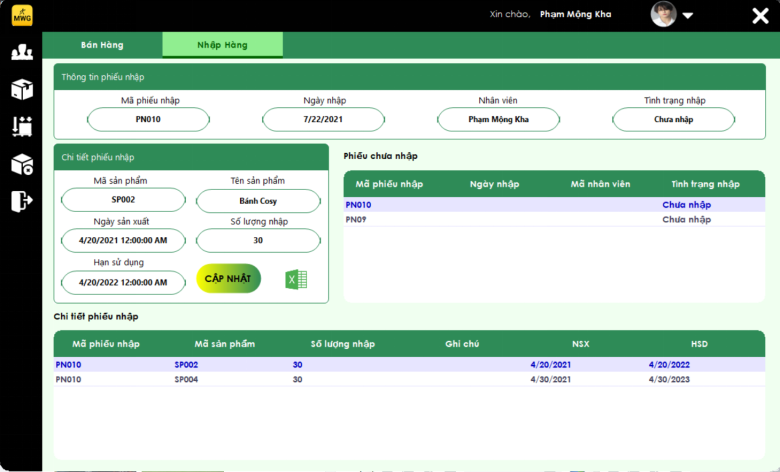This screenshot has height=472, width=780.
Task: Click Mã nhân viên column header
Action: pyautogui.click(x=600, y=184)
